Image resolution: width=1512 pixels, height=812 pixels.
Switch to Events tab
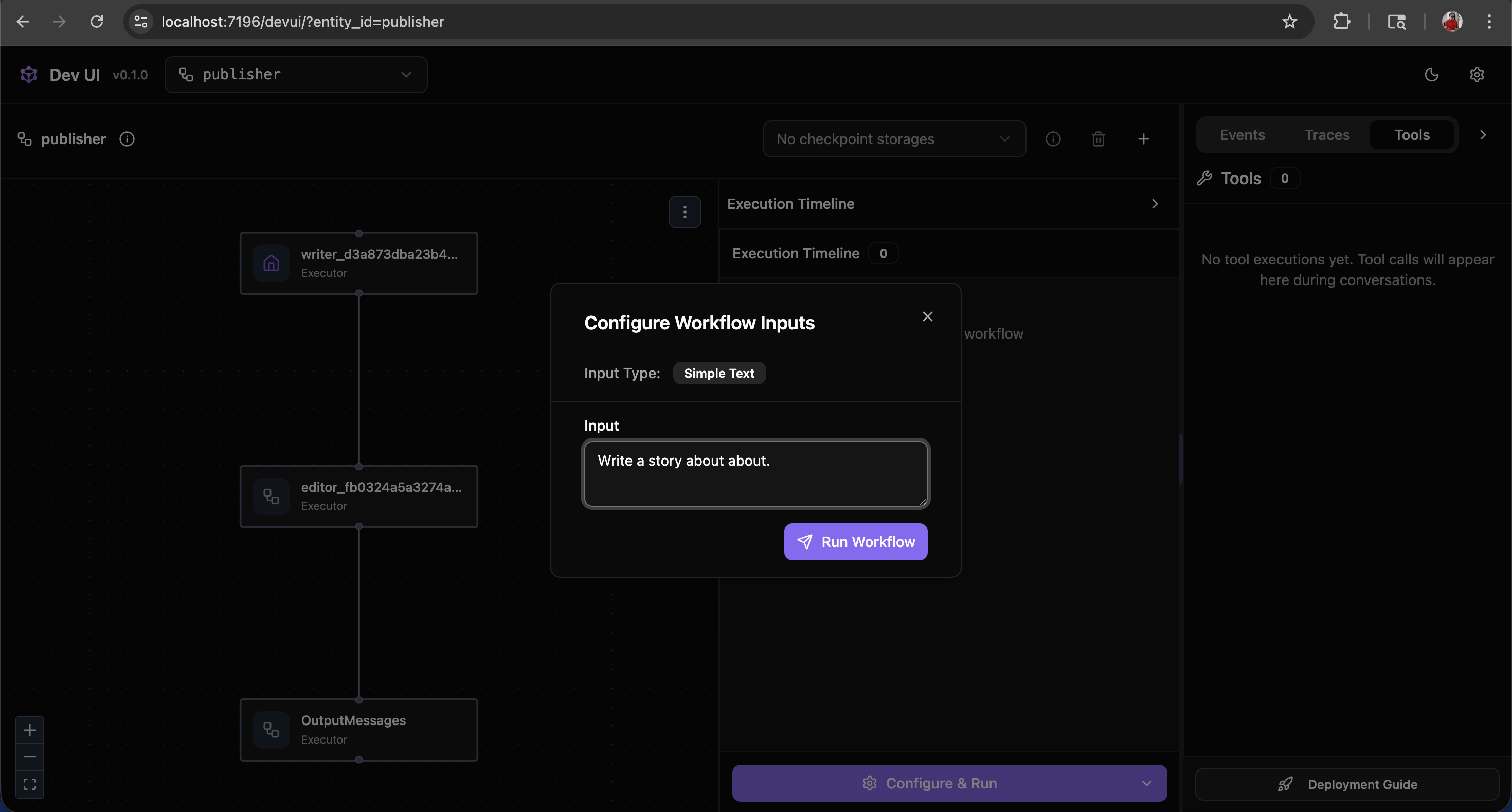(x=1242, y=135)
